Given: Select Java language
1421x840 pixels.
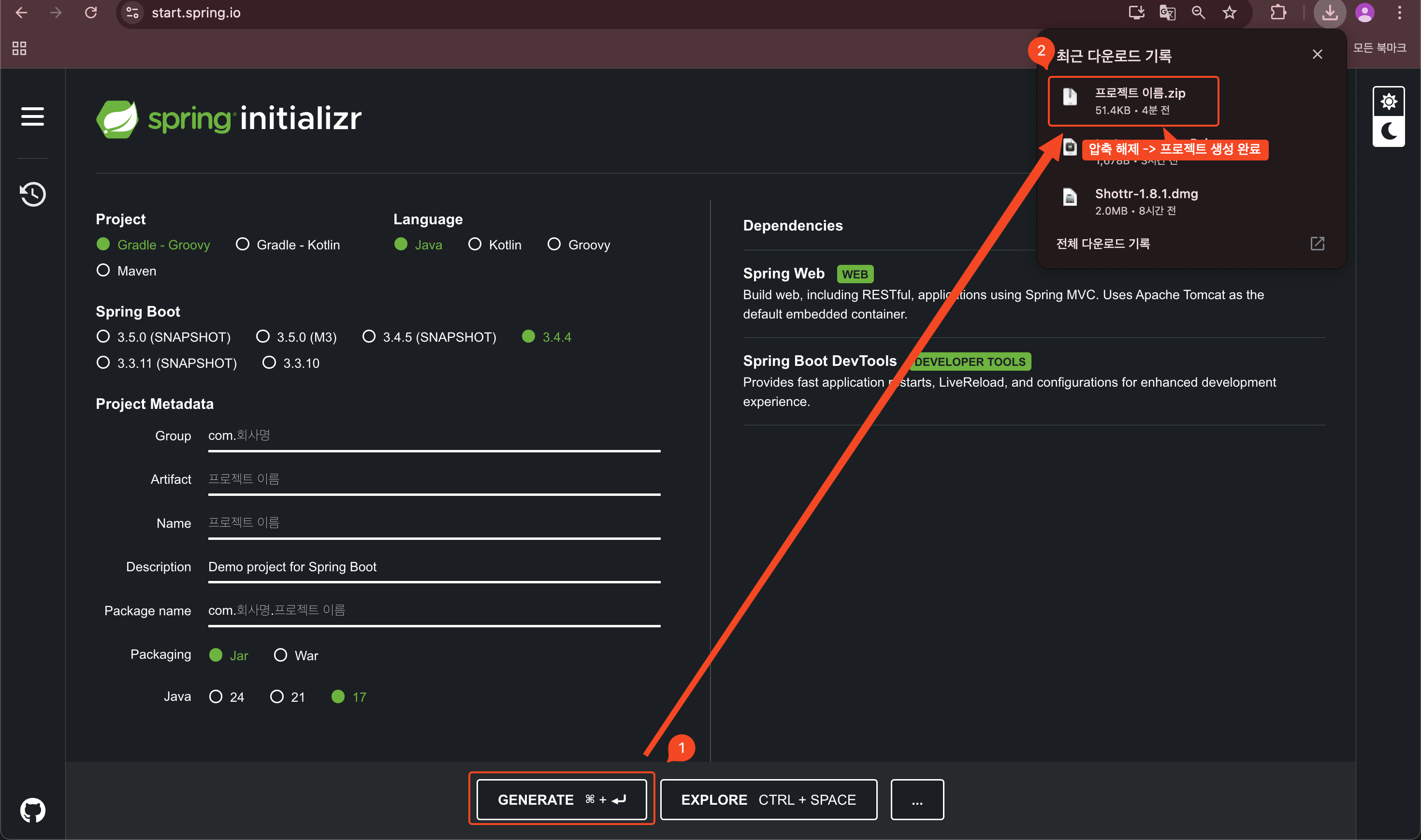Looking at the screenshot, I should coord(418,245).
